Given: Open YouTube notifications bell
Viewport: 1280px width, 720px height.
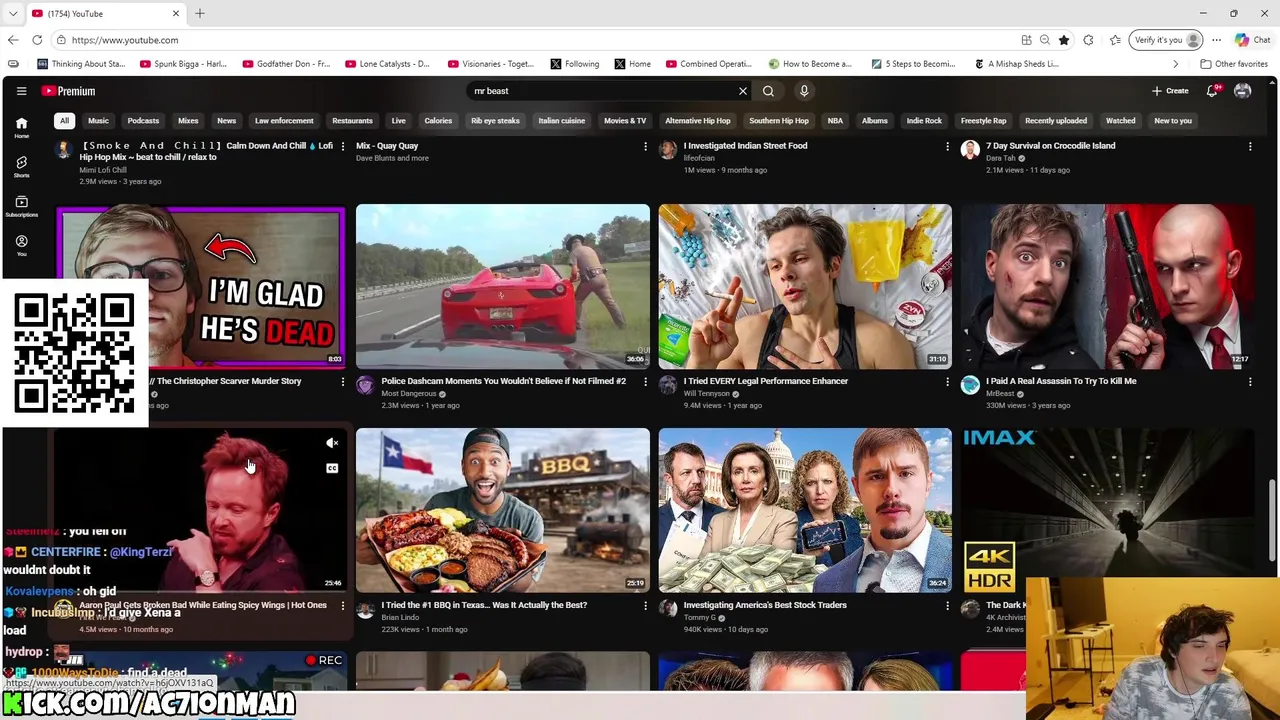Looking at the screenshot, I should [x=1212, y=91].
